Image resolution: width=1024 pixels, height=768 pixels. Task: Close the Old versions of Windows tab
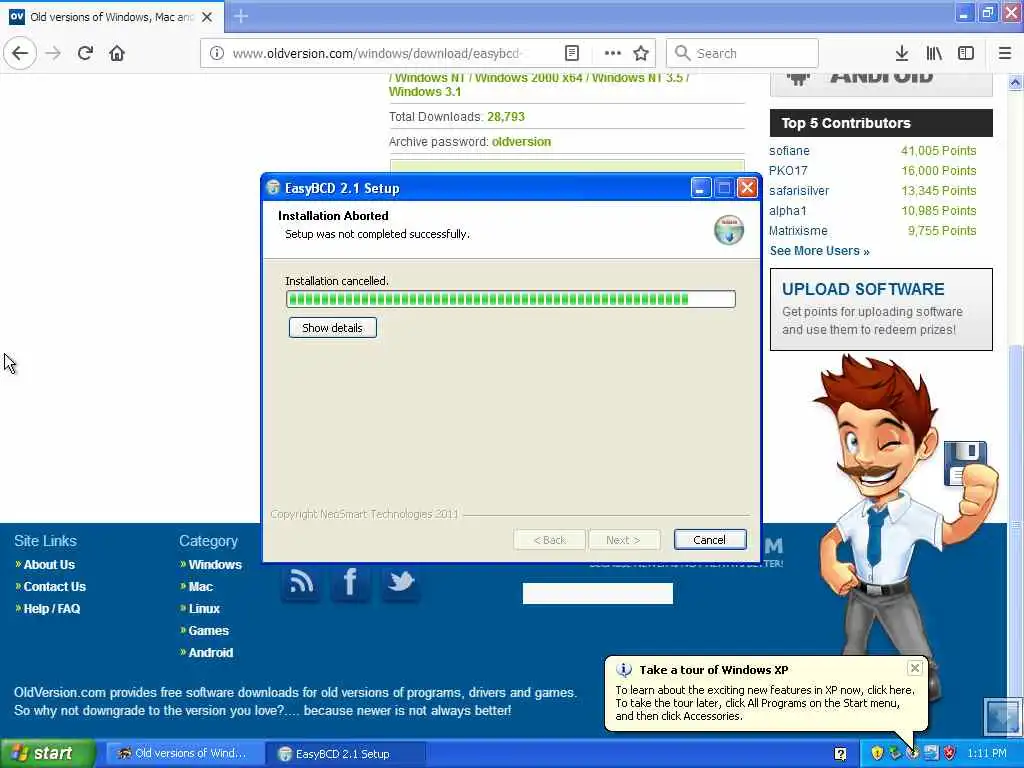(x=207, y=17)
